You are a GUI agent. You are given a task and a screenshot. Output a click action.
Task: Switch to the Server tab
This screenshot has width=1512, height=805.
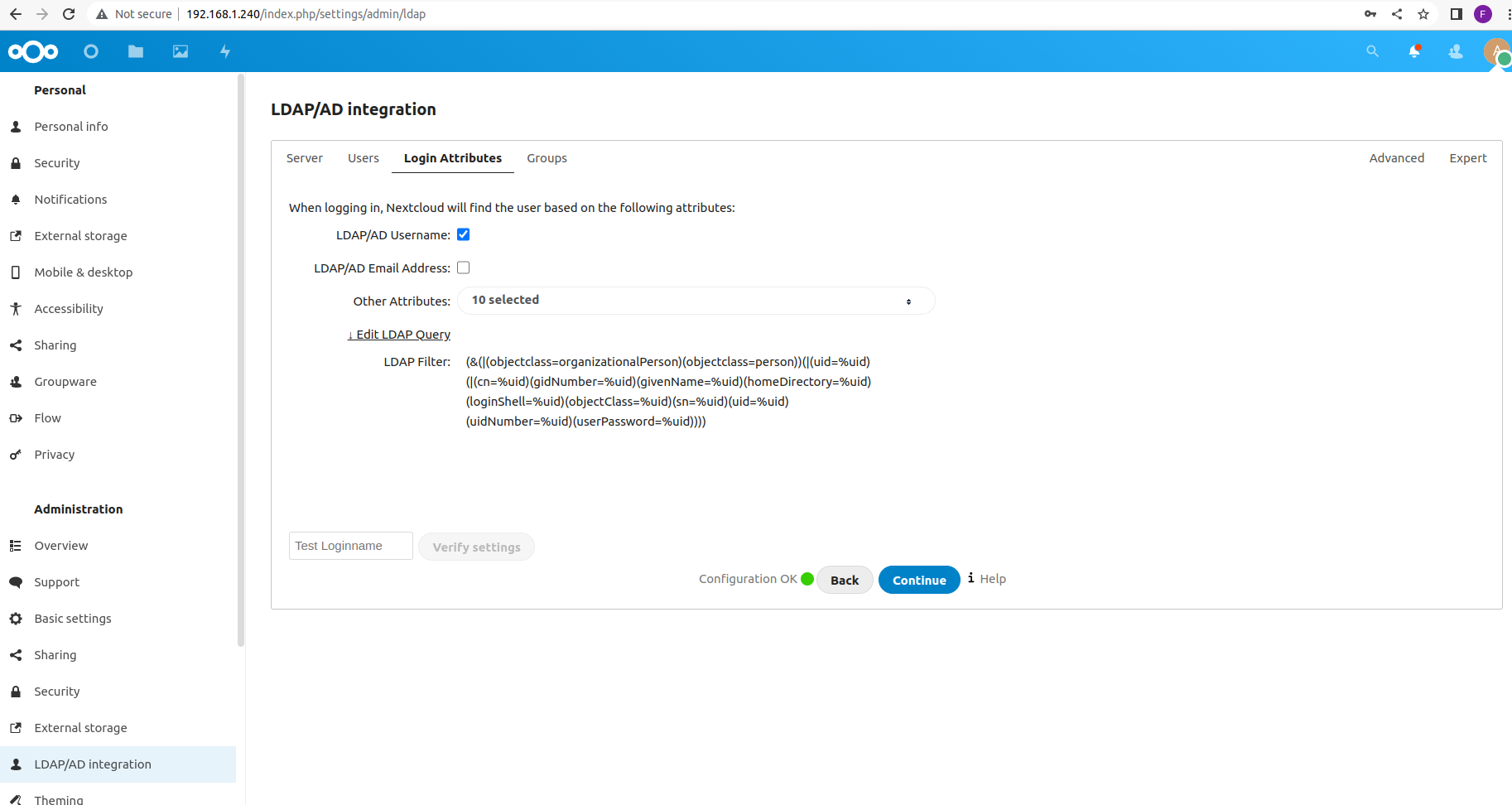(305, 158)
